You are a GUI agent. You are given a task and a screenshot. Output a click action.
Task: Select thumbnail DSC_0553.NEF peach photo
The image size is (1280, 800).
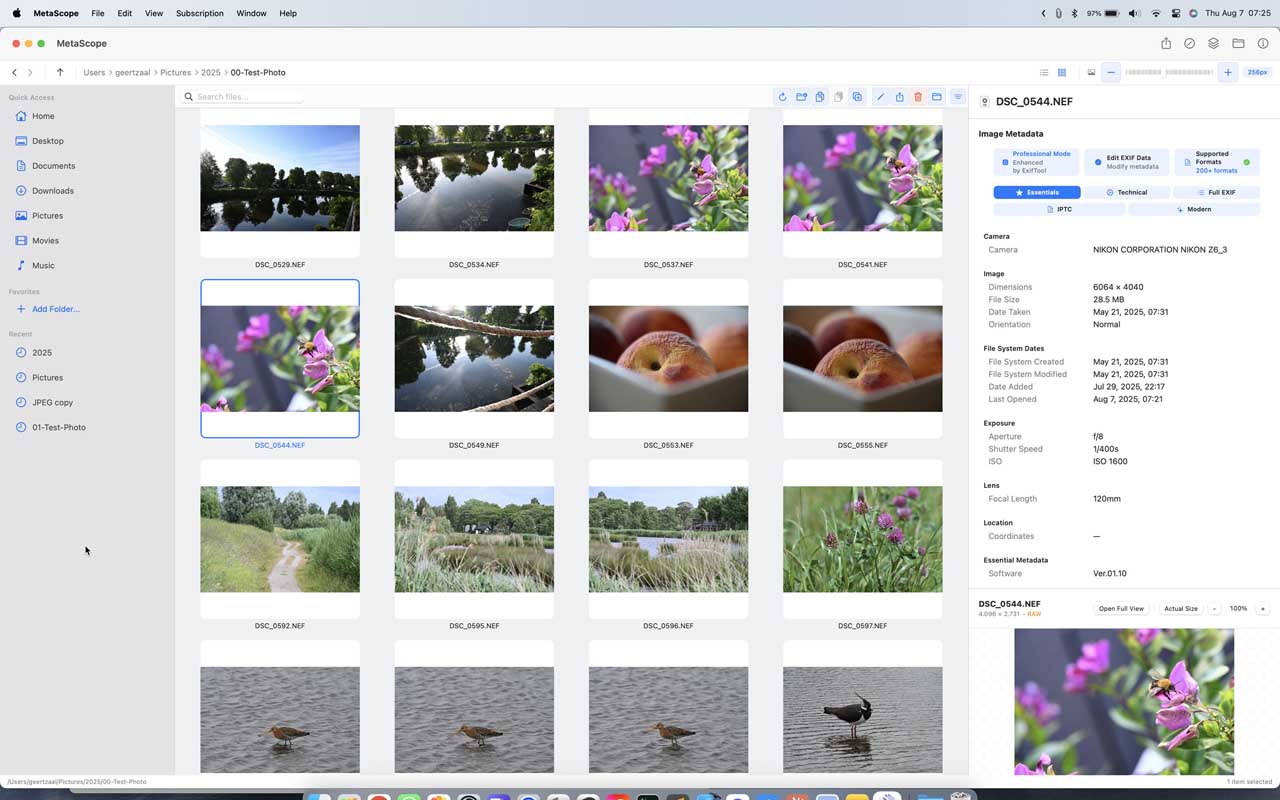tap(668, 358)
